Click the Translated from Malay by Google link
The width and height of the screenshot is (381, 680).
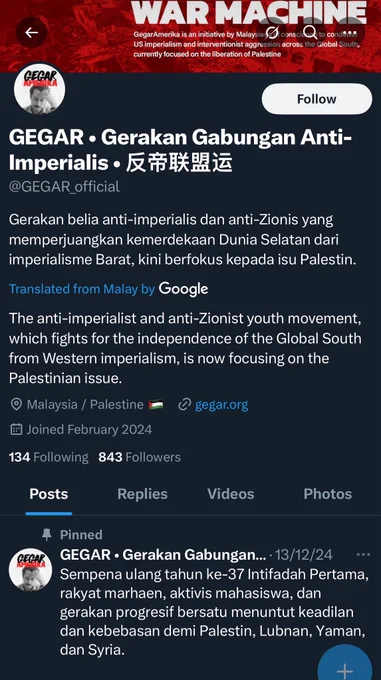(108, 289)
